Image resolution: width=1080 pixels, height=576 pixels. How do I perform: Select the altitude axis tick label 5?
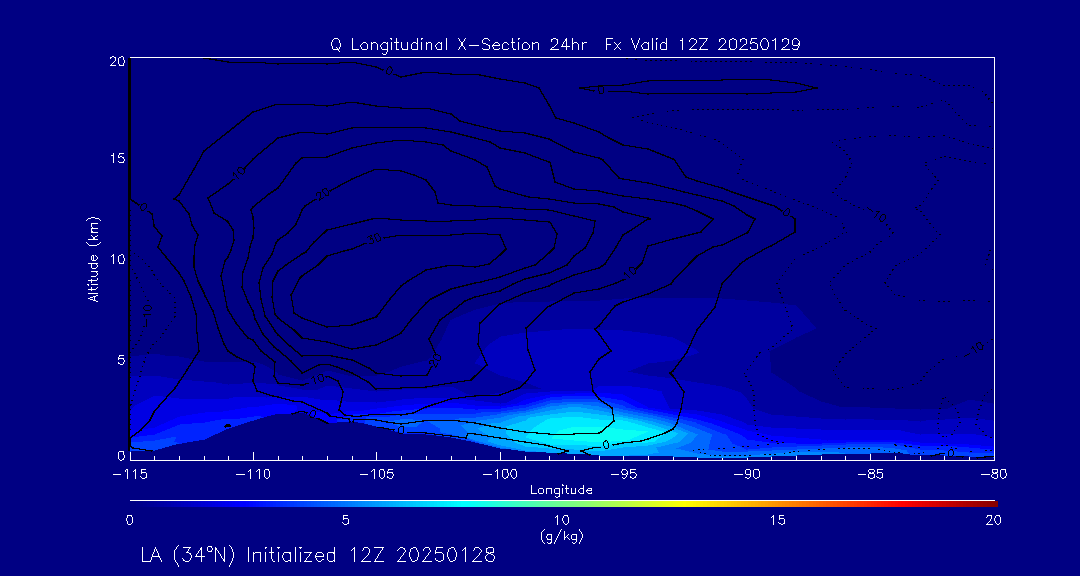(x=120, y=360)
